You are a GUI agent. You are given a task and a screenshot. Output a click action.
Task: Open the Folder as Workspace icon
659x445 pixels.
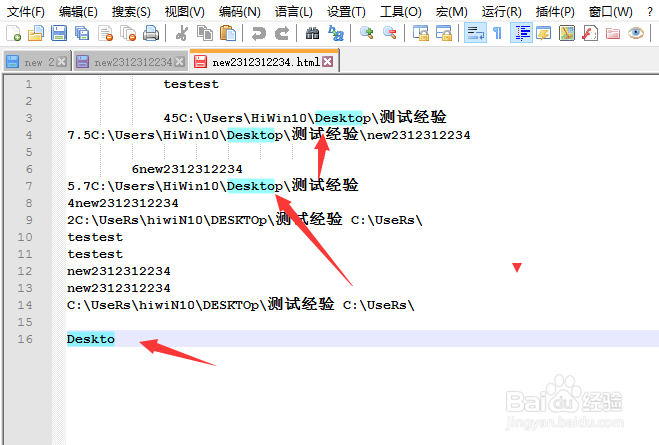[x=613, y=33]
